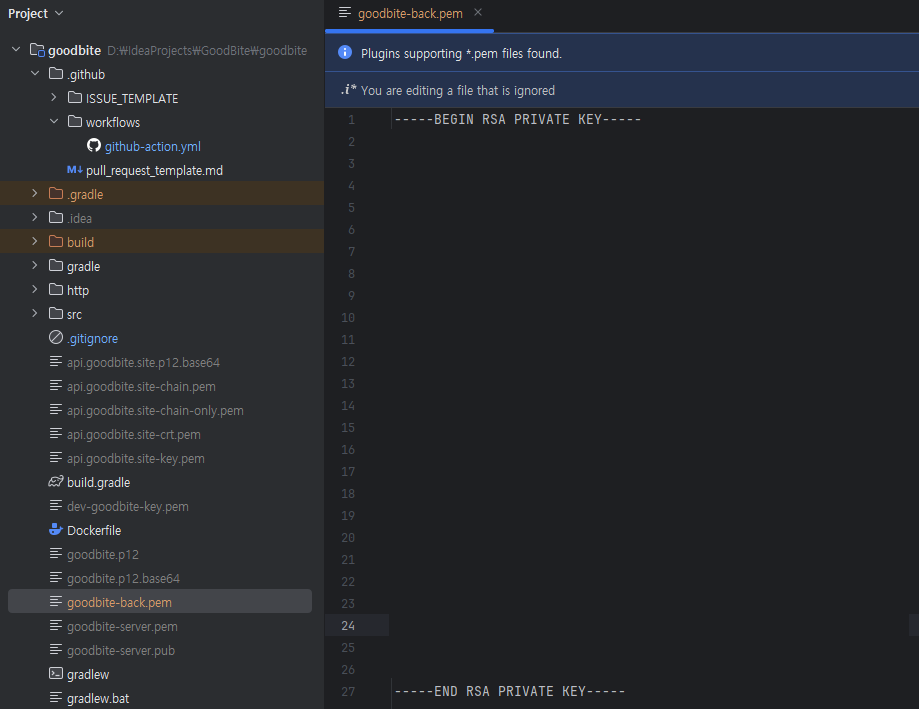Image resolution: width=919 pixels, height=709 pixels.
Task: Click the file icon of api.goodbite.site-crt.pem
Action: pyautogui.click(x=56, y=433)
